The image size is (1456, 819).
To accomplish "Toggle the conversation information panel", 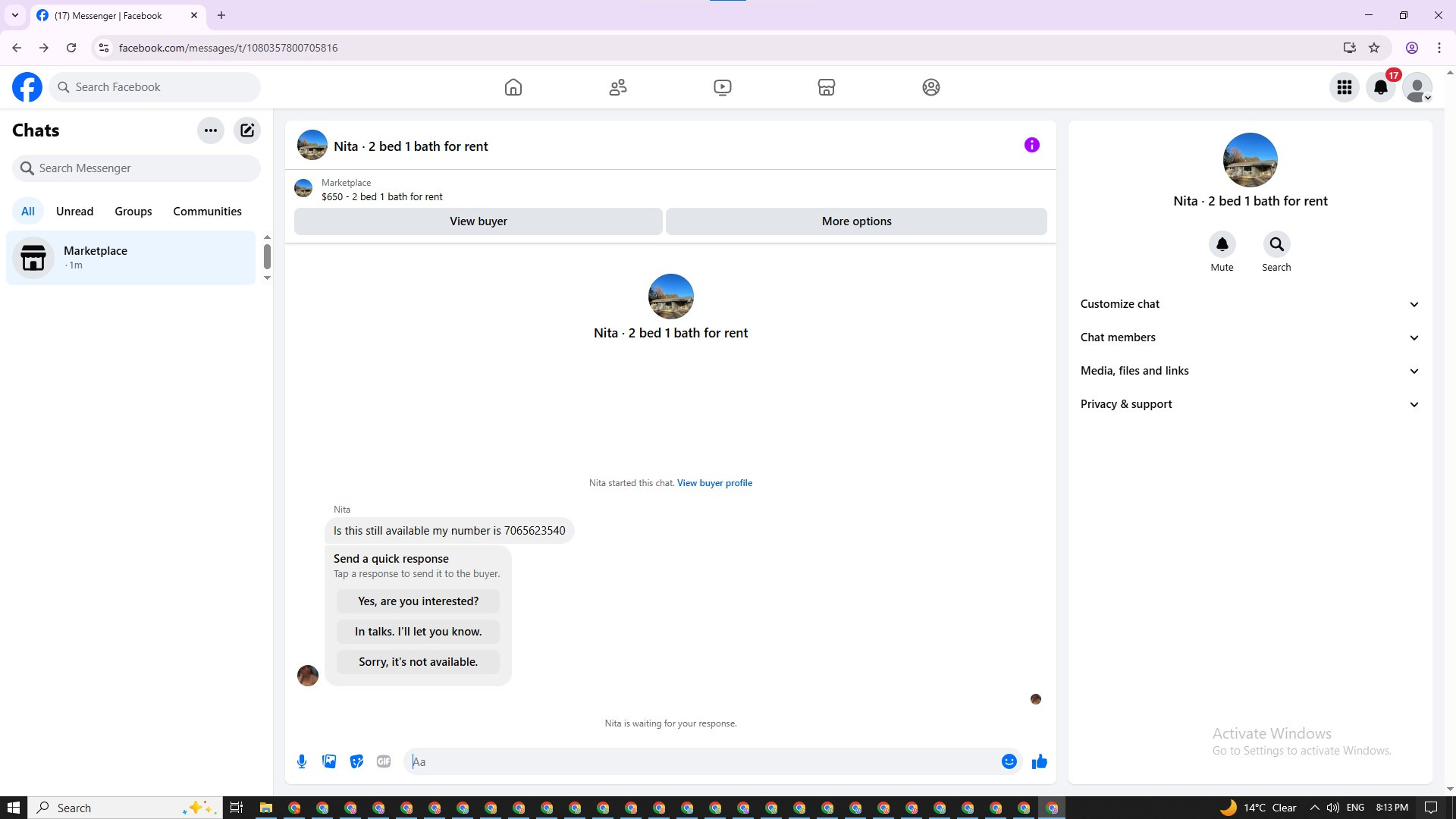I will 1031,145.
